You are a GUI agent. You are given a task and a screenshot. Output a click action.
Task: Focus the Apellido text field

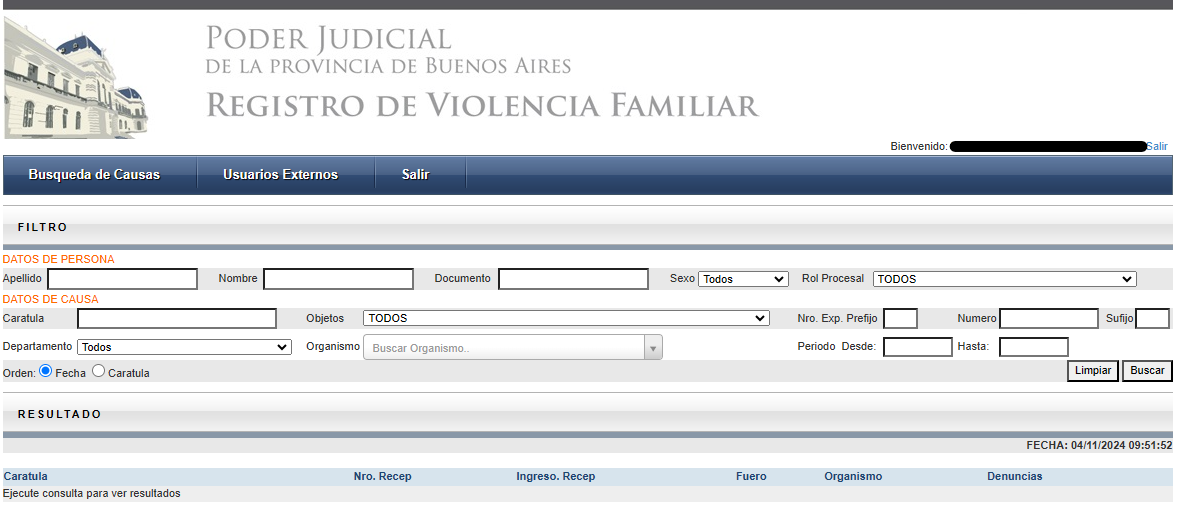[x=122, y=279]
